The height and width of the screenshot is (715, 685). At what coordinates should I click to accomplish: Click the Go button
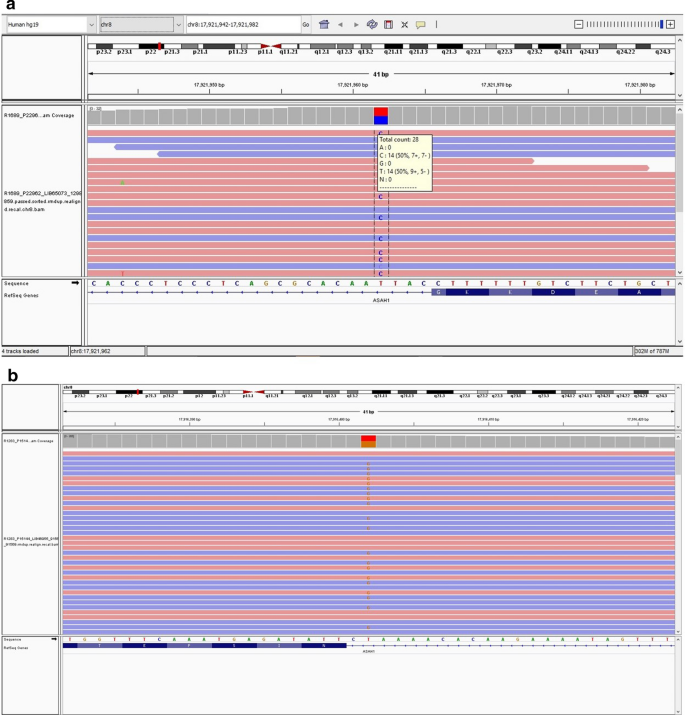306,25
